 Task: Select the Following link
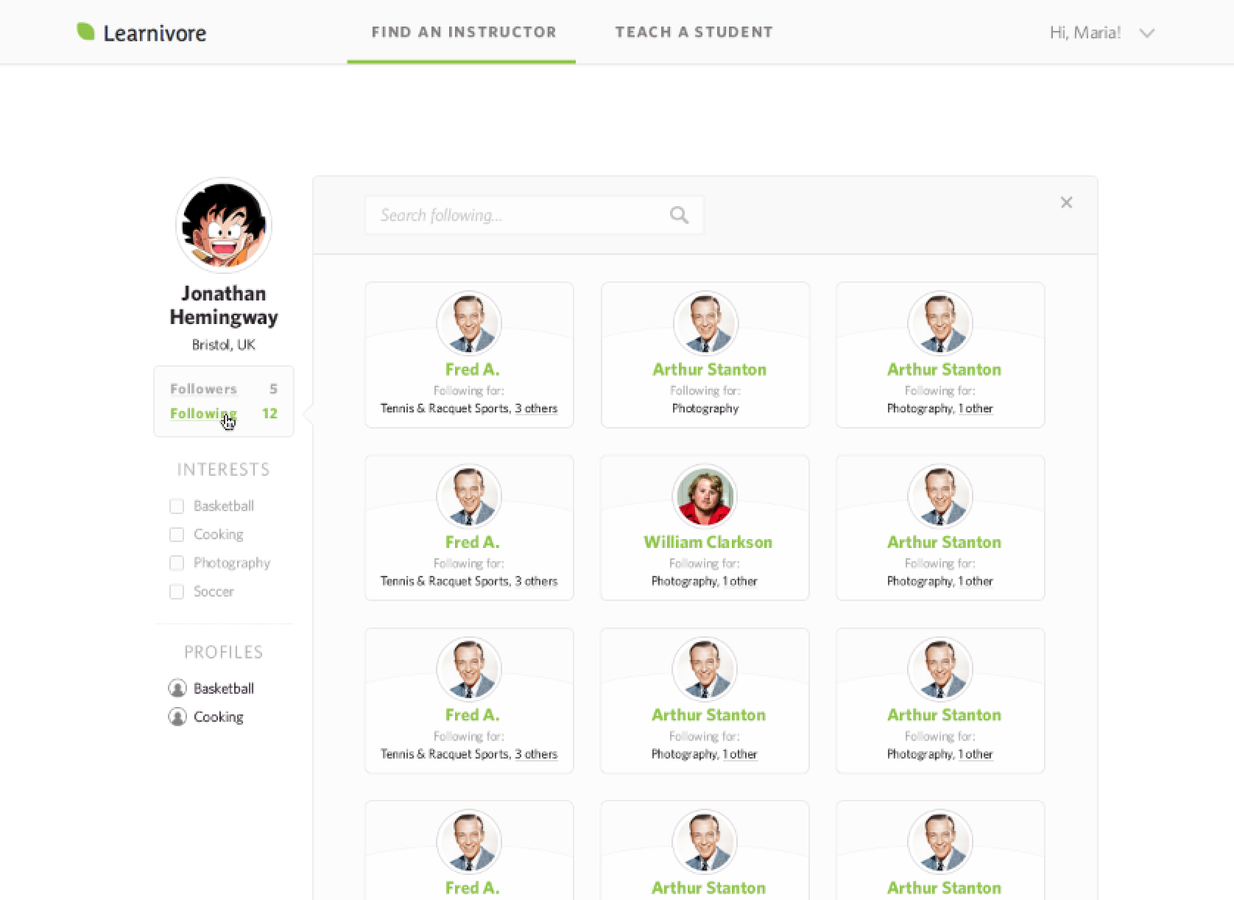[x=203, y=414]
